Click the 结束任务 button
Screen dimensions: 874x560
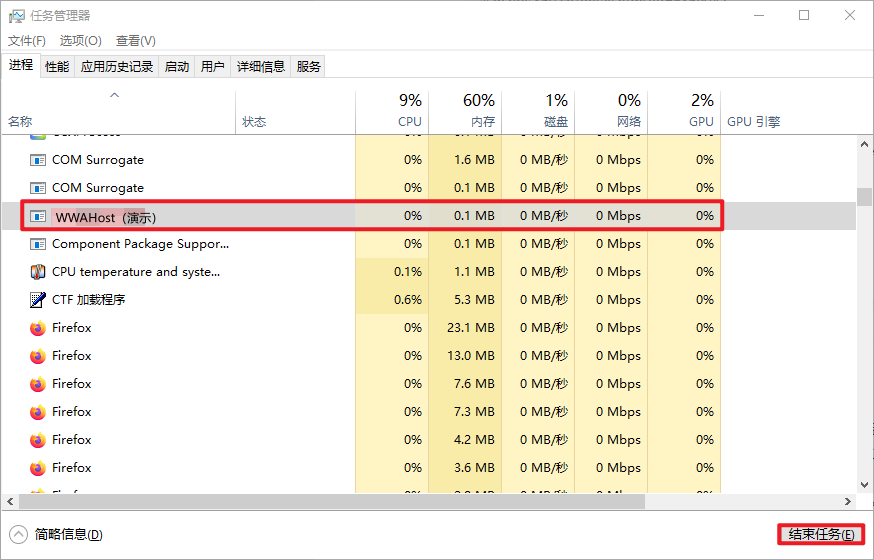coord(820,535)
